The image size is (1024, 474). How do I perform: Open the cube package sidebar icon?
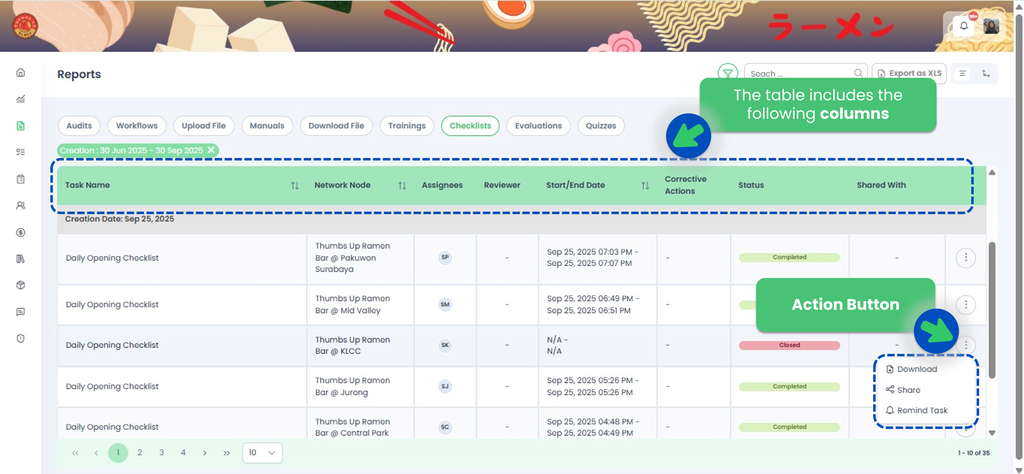pyautogui.click(x=20, y=285)
